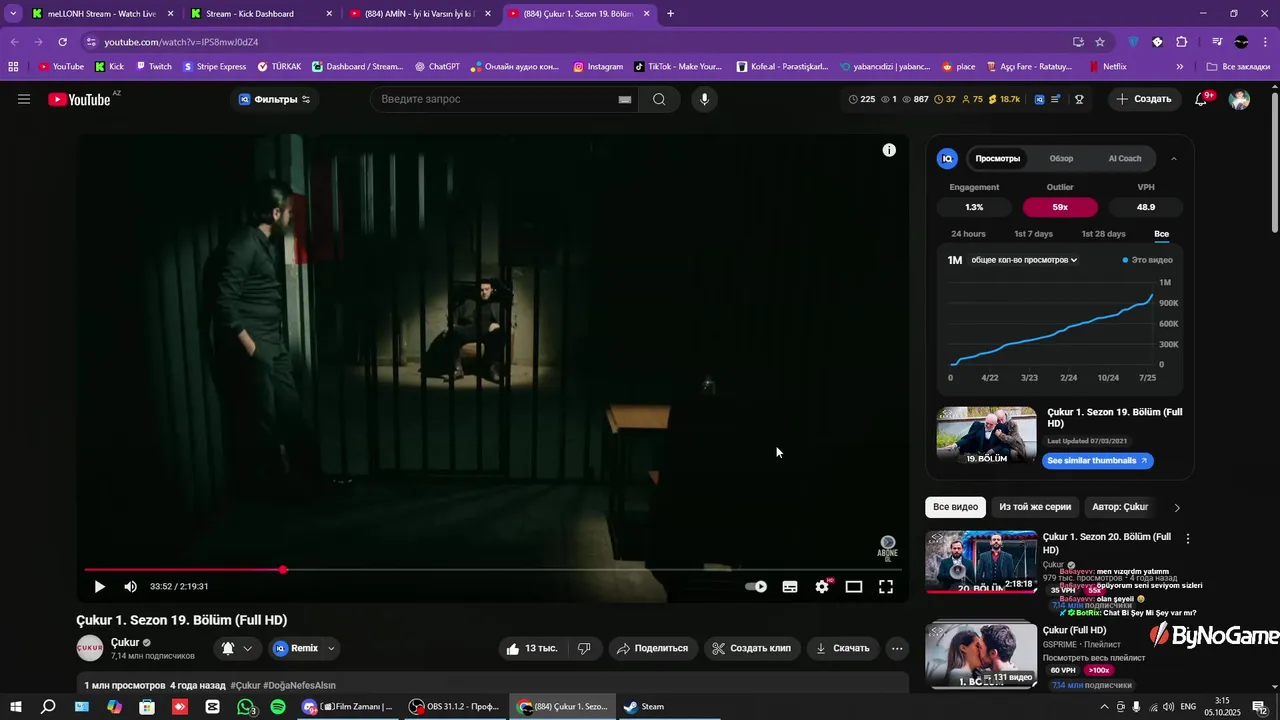Reload the page
The width and height of the screenshot is (1280, 720).
(x=62, y=42)
